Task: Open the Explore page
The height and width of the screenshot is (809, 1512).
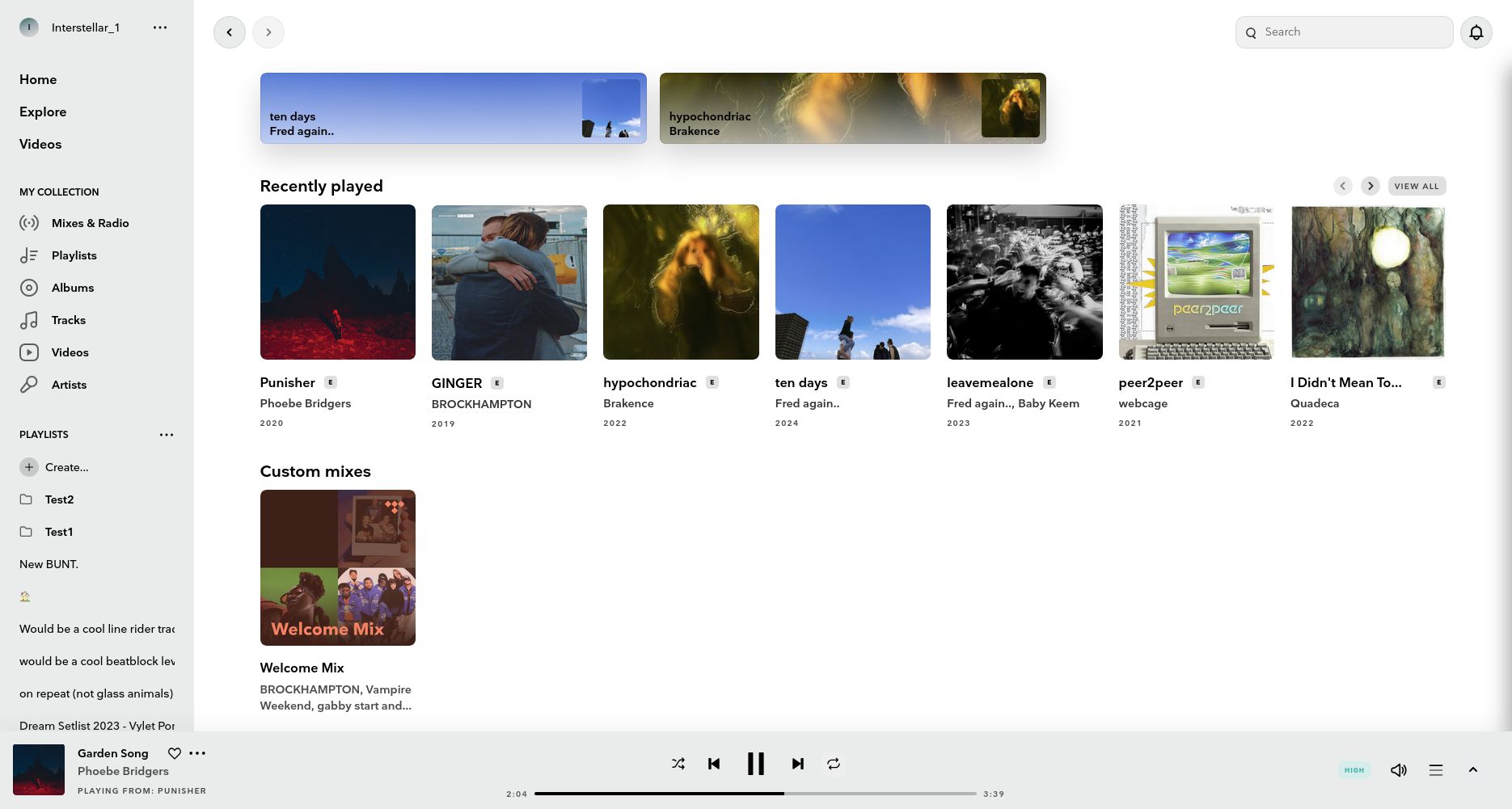Action: pyautogui.click(x=43, y=112)
